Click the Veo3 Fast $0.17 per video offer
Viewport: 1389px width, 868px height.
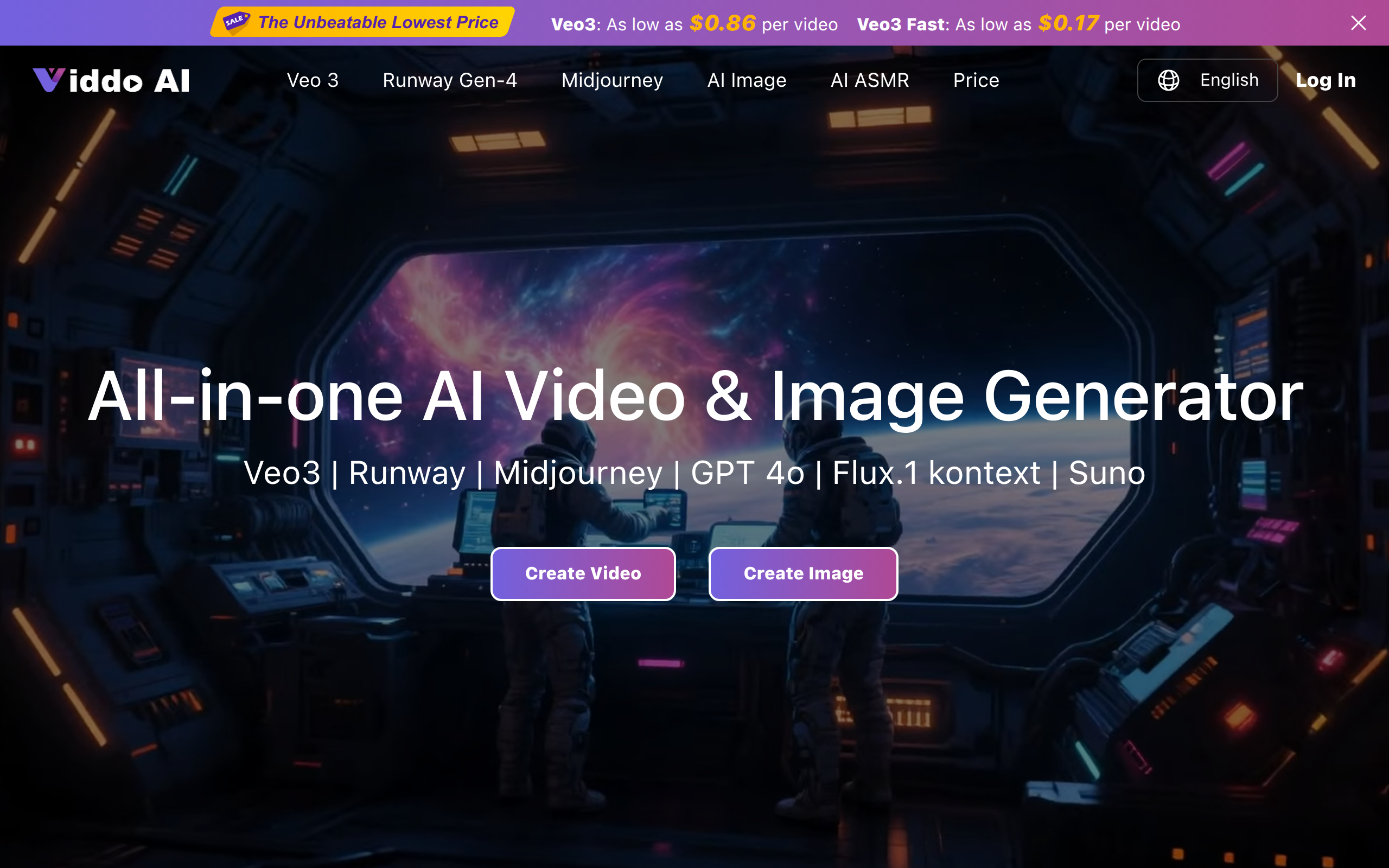tap(1018, 23)
